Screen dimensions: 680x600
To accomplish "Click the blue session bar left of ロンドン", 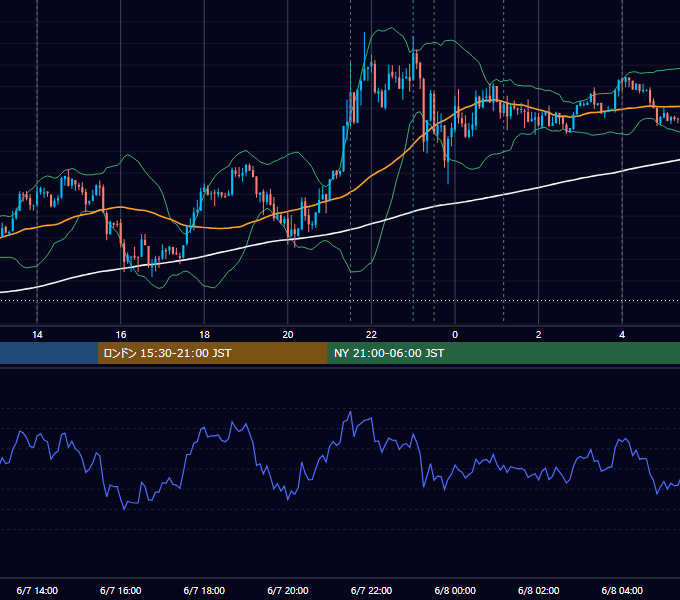I will click(49, 353).
